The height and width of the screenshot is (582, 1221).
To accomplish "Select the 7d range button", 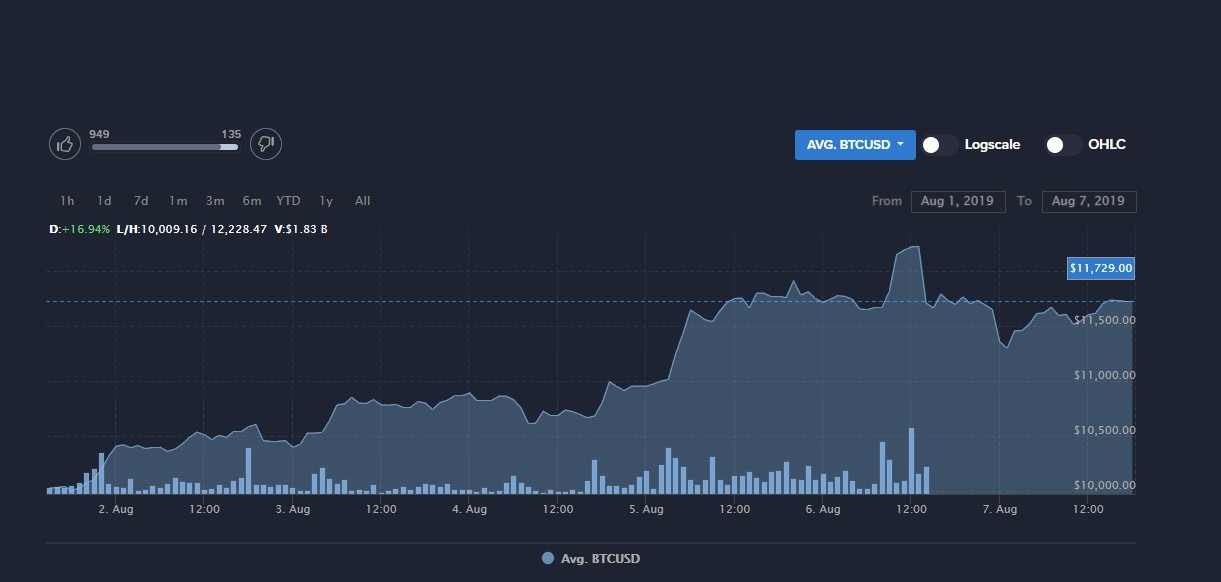I will coord(141,200).
